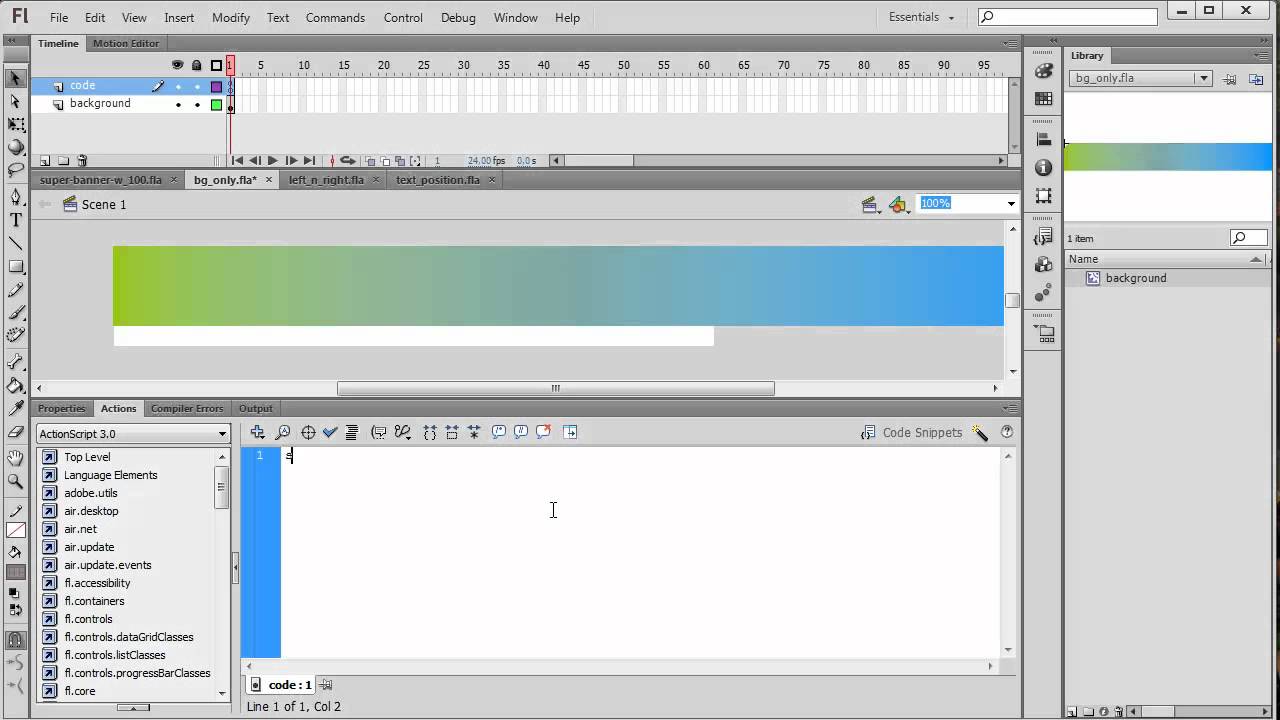Open Actions panel Help icon
Viewport: 1280px width, 720px height.
(x=1007, y=432)
